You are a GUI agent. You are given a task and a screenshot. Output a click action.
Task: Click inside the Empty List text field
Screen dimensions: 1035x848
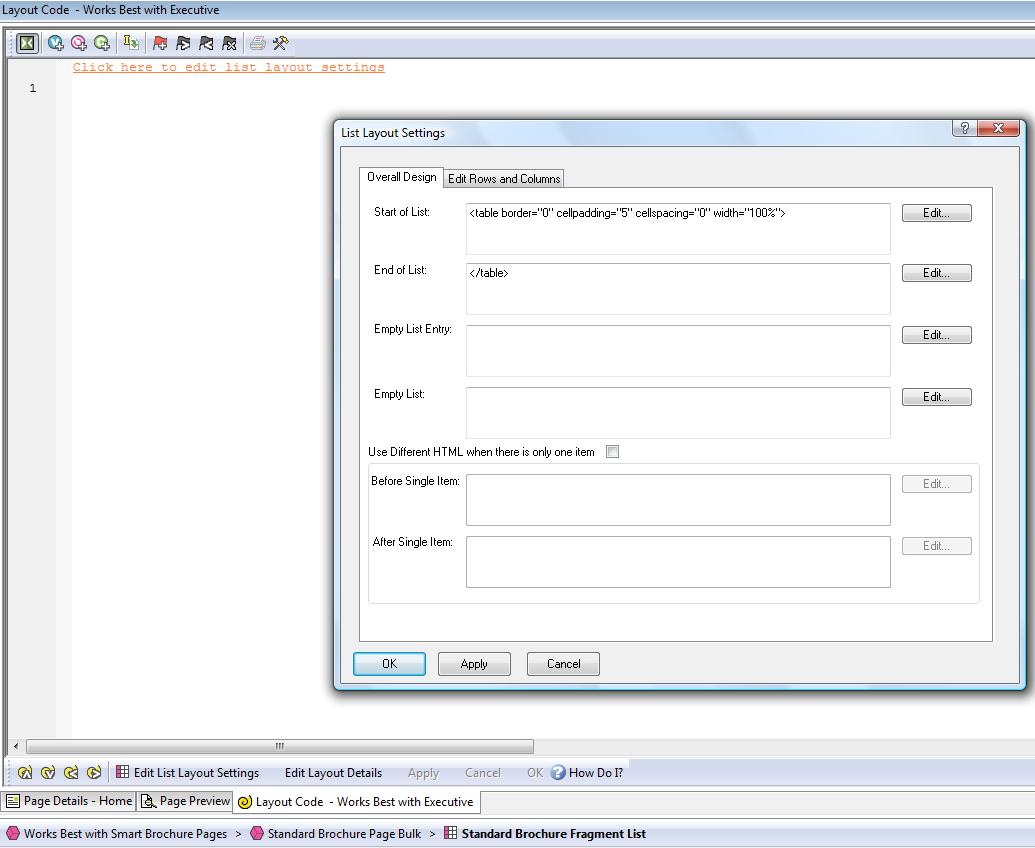pyautogui.click(x=677, y=412)
